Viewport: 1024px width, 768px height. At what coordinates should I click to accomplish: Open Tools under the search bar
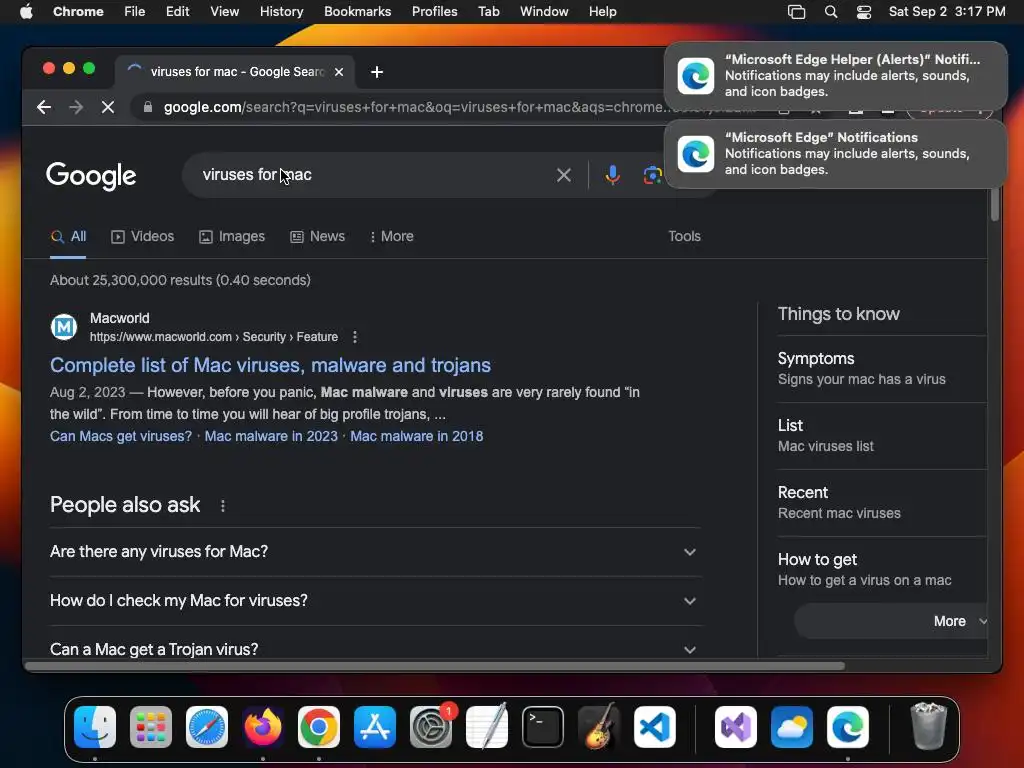(x=684, y=236)
